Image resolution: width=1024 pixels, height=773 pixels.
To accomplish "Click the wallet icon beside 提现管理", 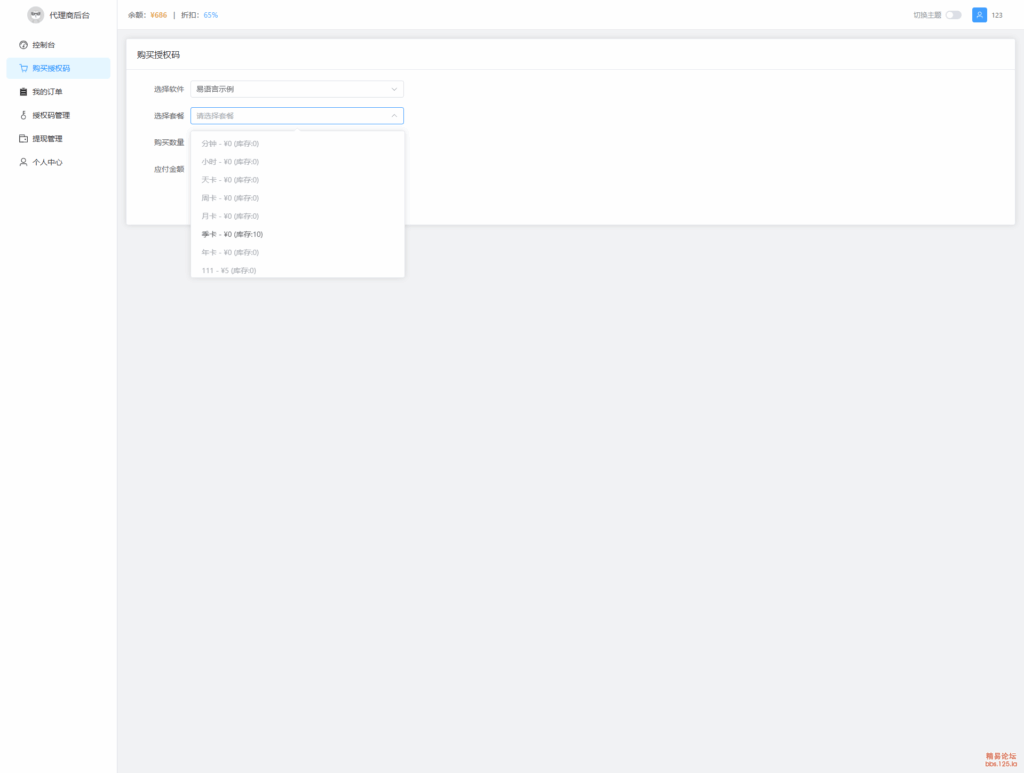I will pyautogui.click(x=23, y=139).
